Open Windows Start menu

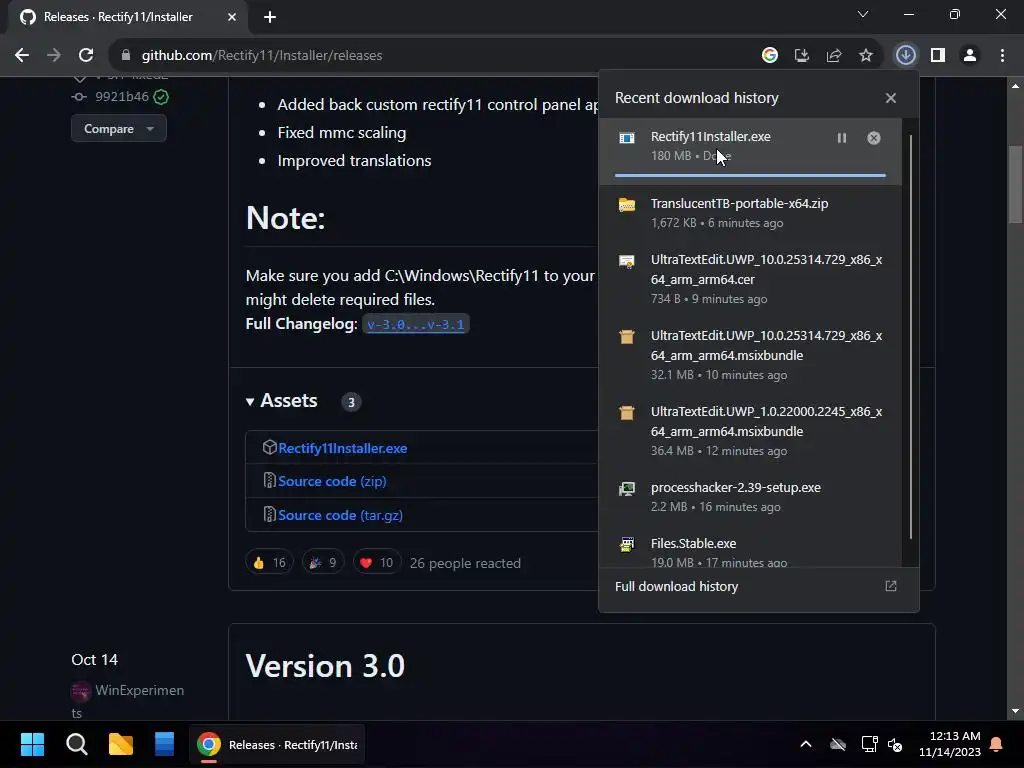(x=32, y=744)
